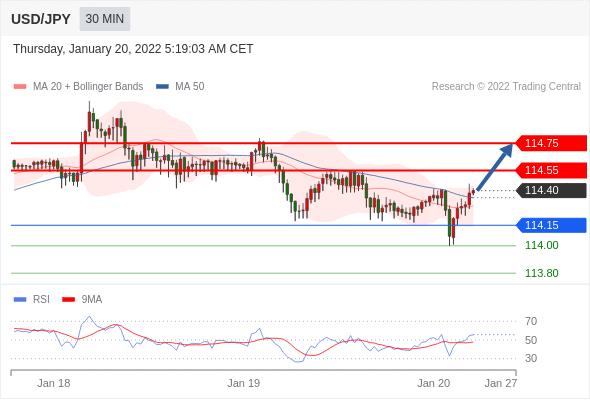Viewport: 590px width, 400px height.
Task: Click the 114.75 resistance price tag
Action: [550, 143]
